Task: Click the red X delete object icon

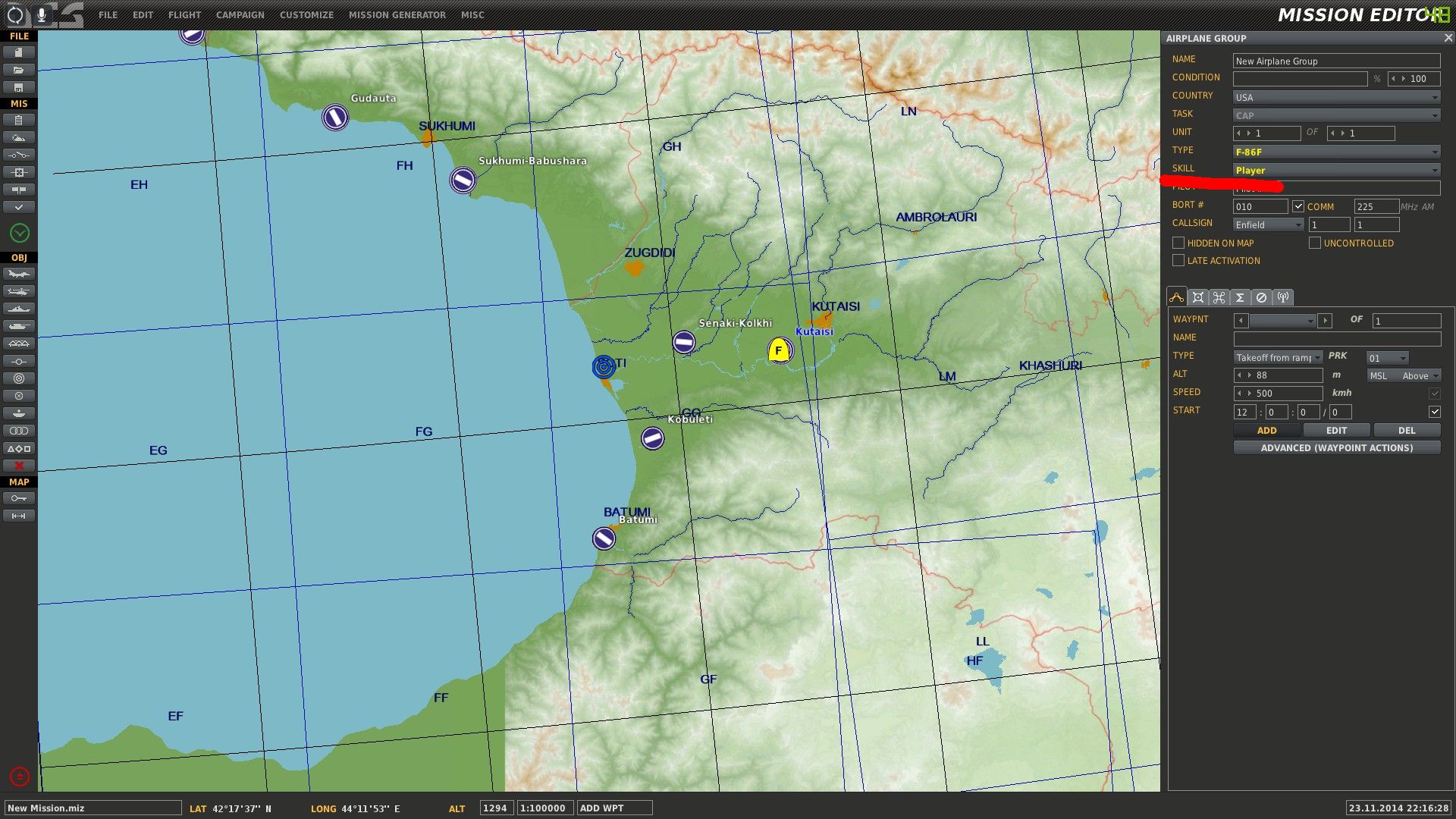Action: pyautogui.click(x=19, y=466)
